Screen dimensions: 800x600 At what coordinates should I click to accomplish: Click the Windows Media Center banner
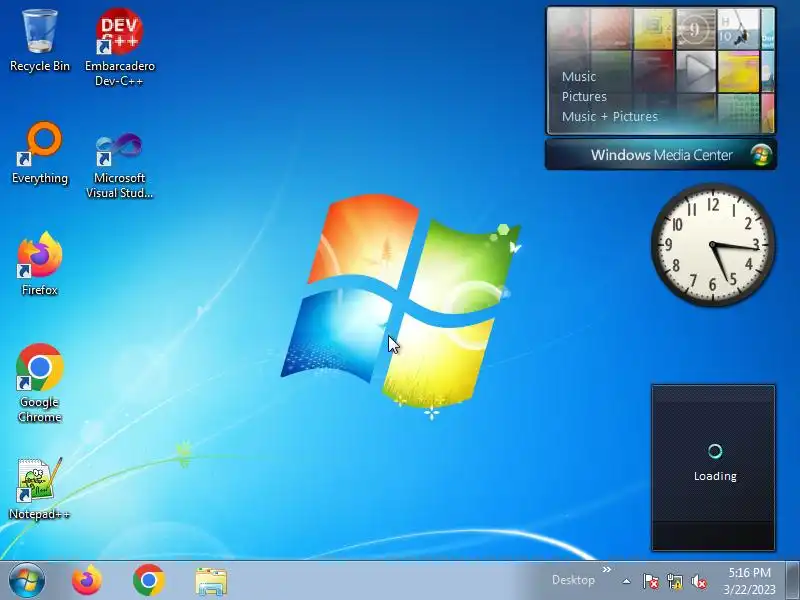click(661, 155)
